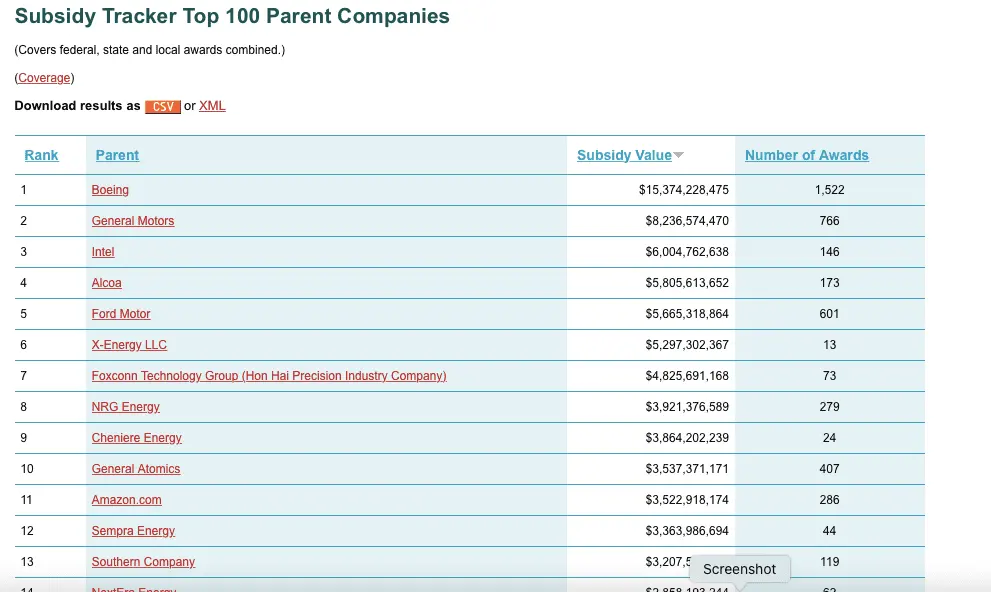Open Boeing parent company page

coord(110,190)
